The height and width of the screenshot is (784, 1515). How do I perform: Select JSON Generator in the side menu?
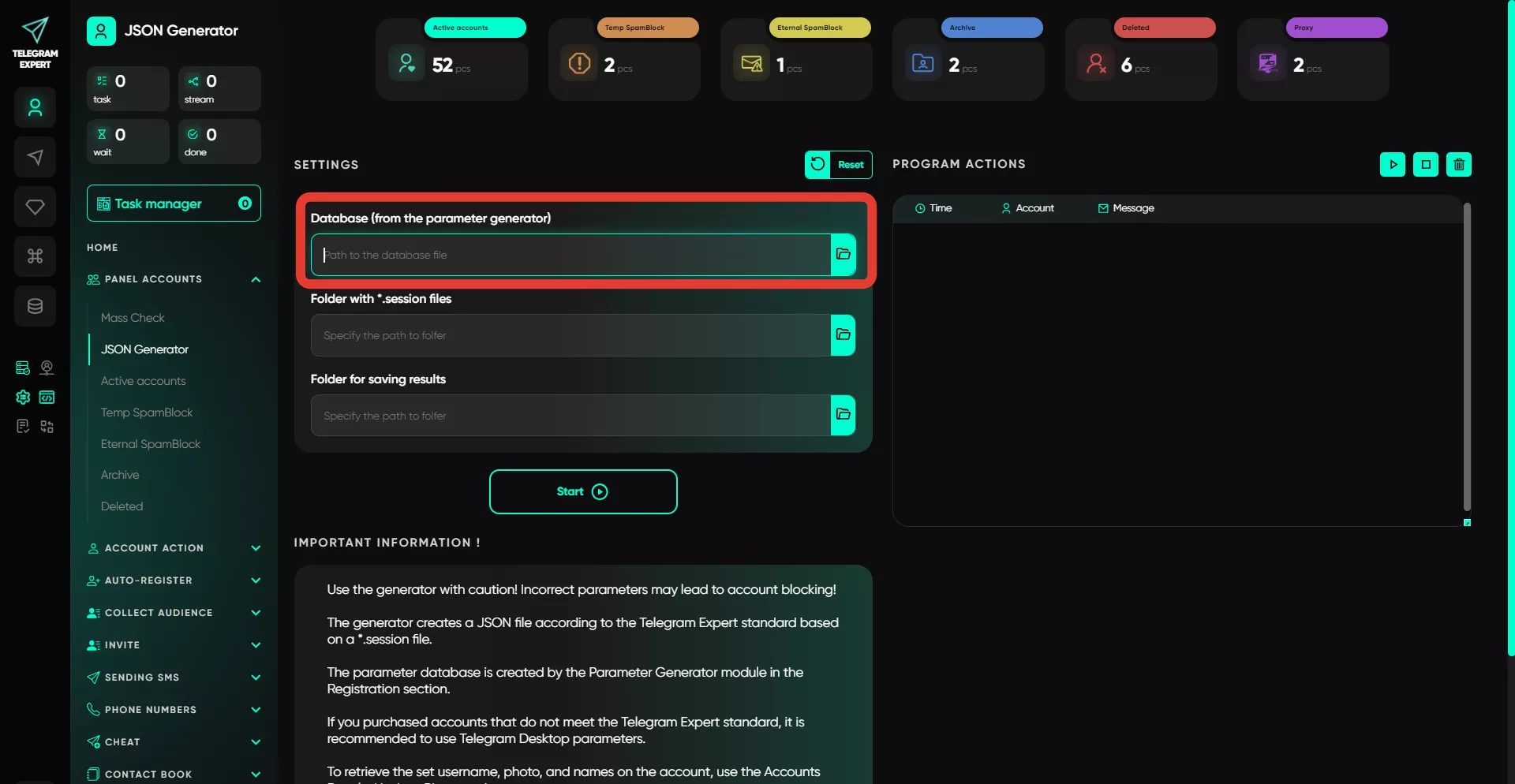pos(144,349)
